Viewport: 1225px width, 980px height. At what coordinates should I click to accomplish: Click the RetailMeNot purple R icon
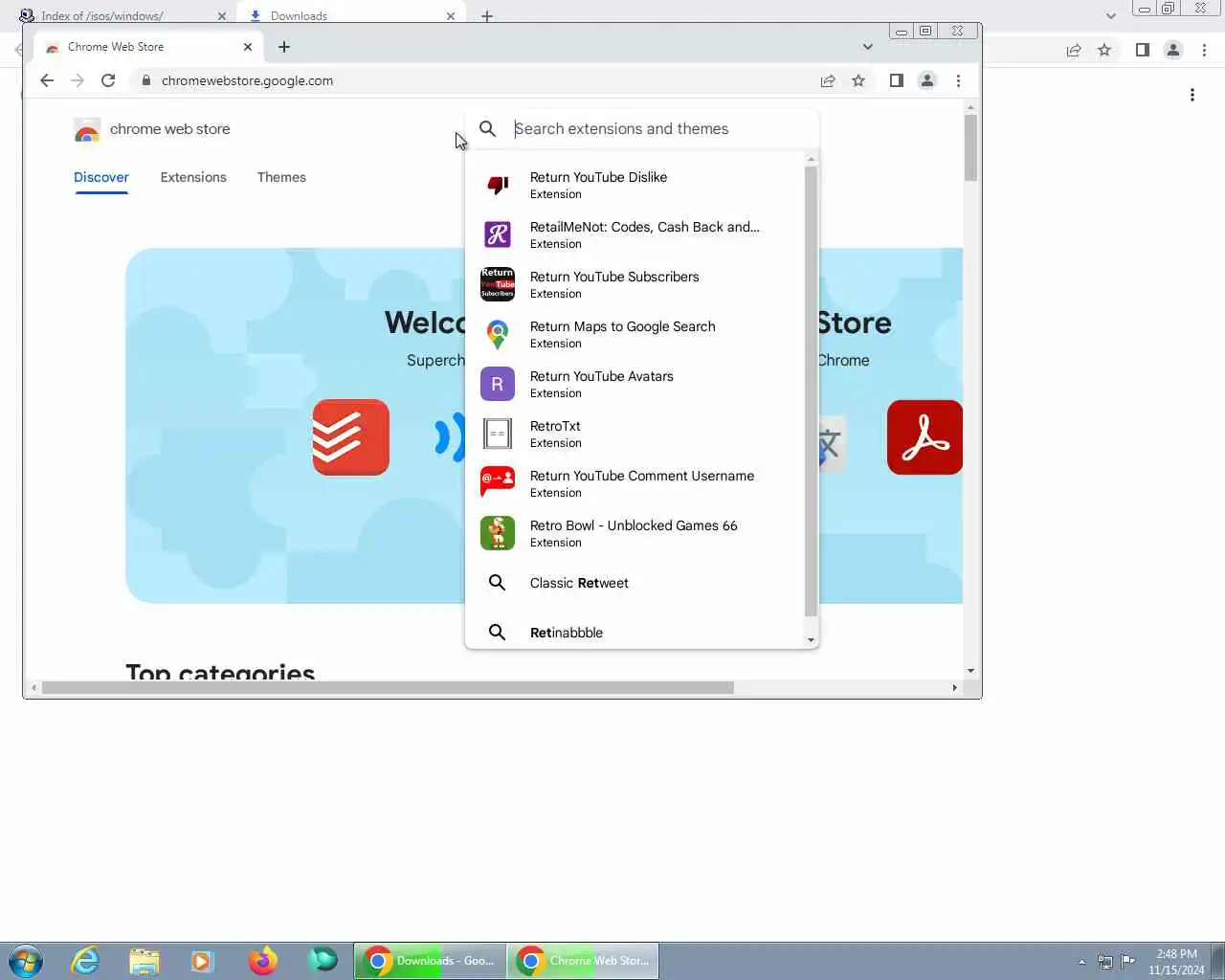point(498,234)
